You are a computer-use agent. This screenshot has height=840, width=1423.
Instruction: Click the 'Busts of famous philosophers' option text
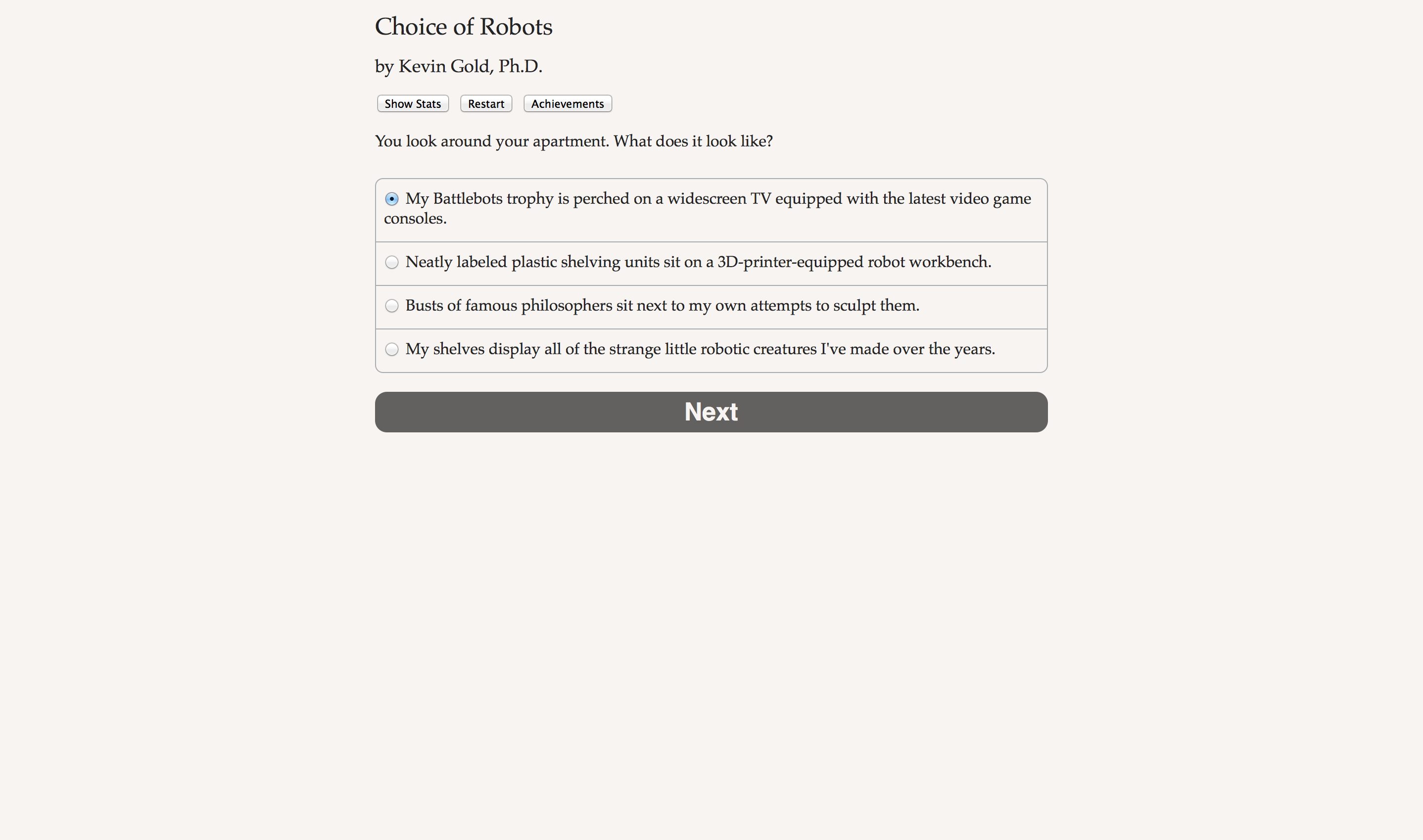pyautogui.click(x=662, y=306)
